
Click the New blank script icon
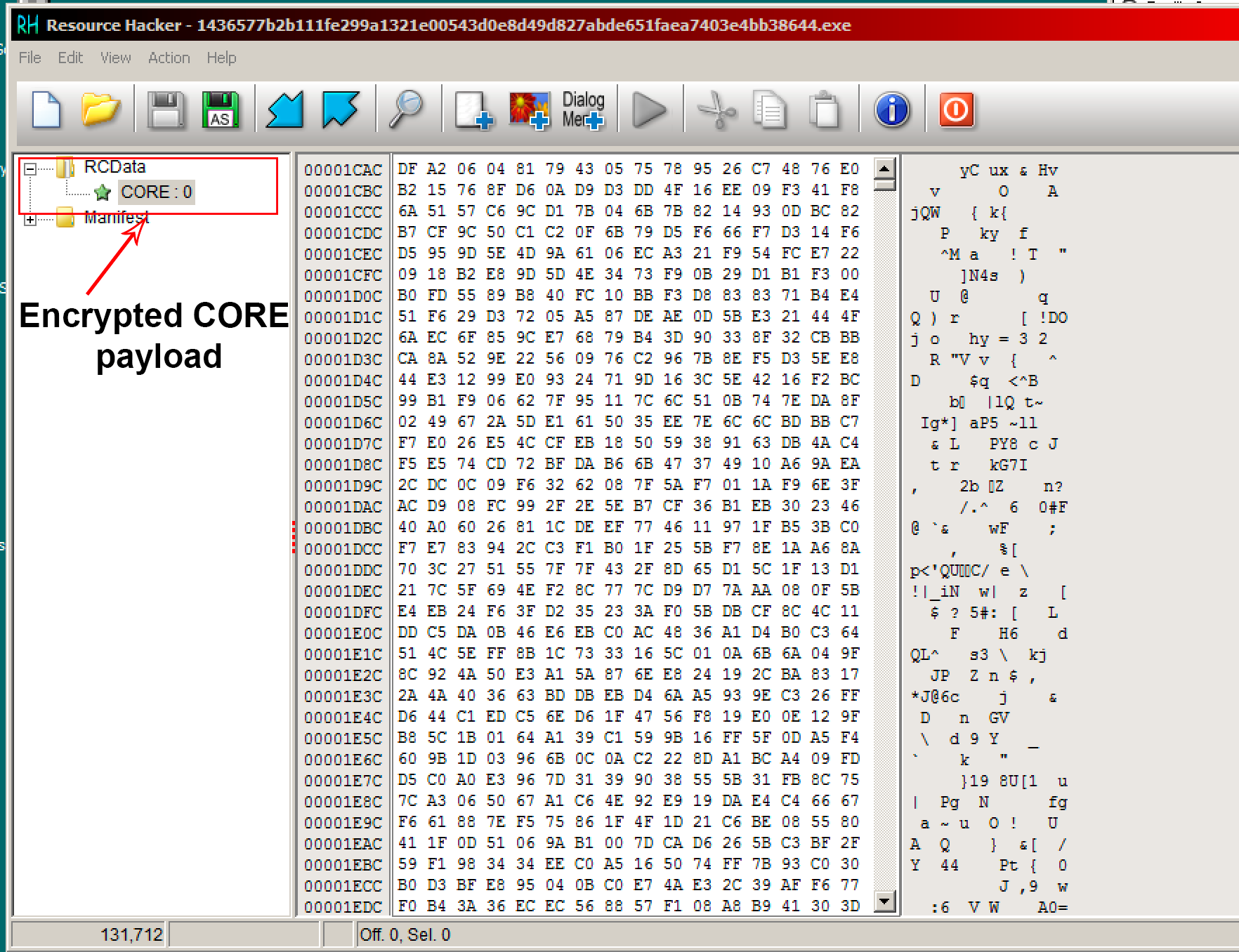tap(46, 110)
